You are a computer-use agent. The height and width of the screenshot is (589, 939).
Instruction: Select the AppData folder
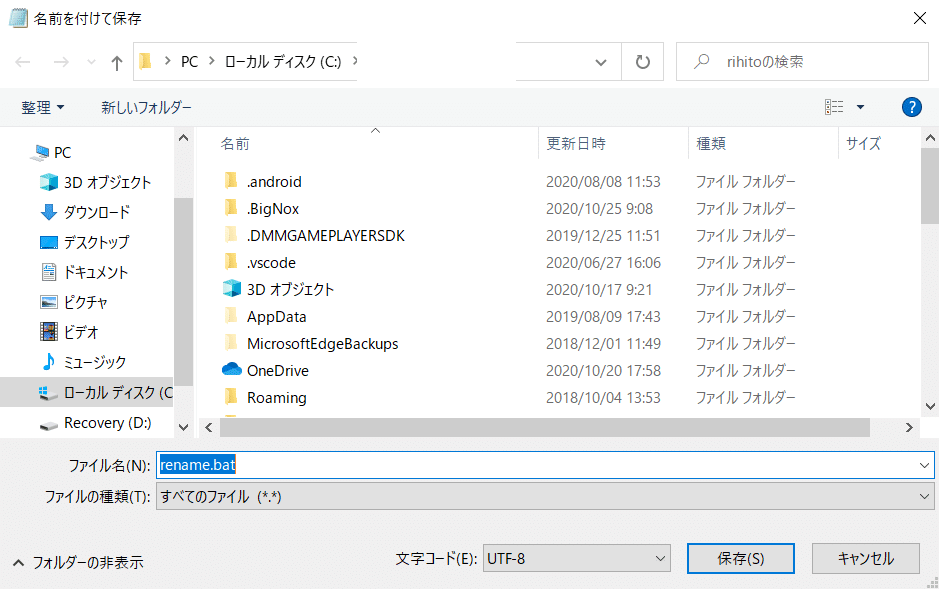pyautogui.click(x=276, y=317)
